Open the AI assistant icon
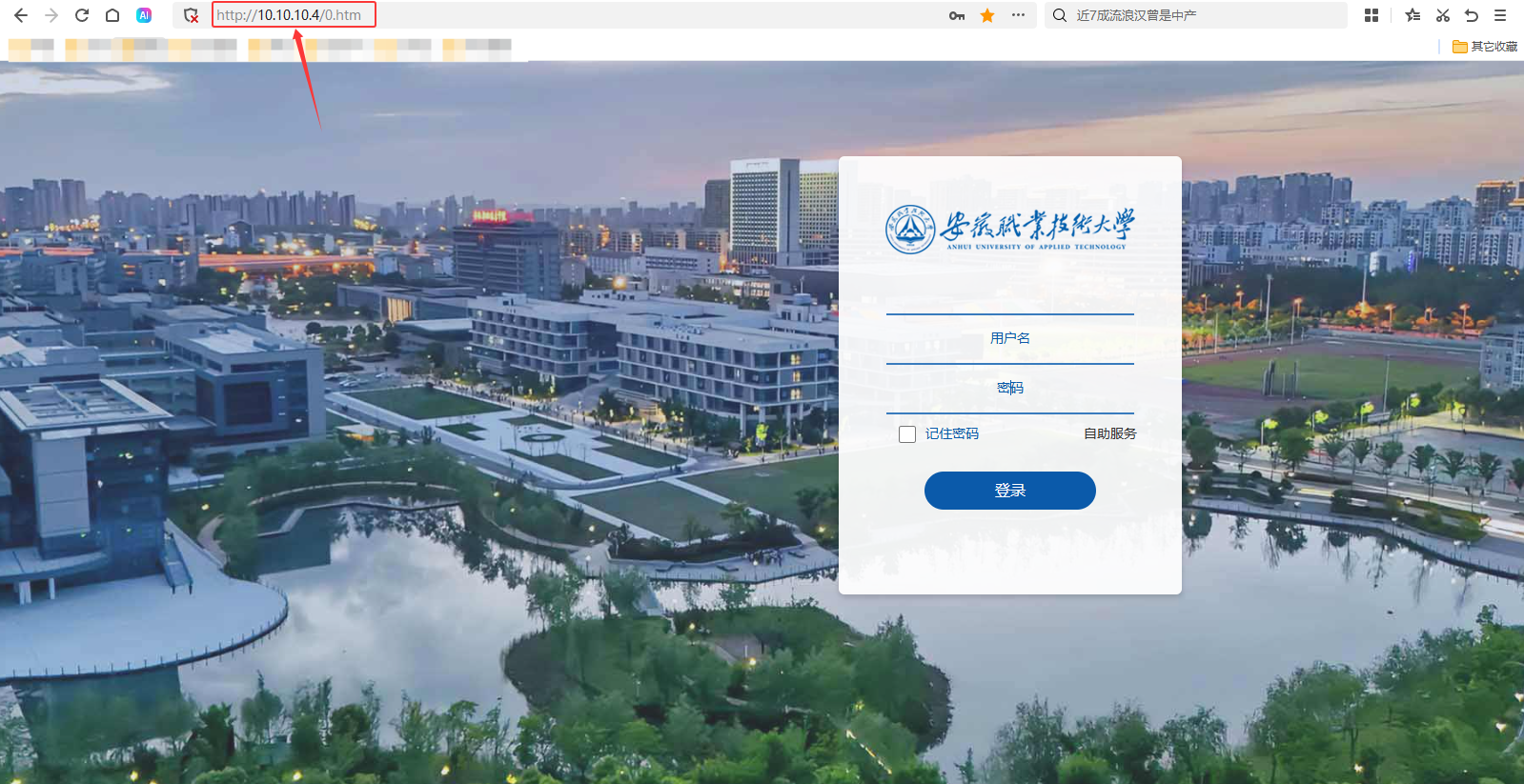 coord(144,15)
